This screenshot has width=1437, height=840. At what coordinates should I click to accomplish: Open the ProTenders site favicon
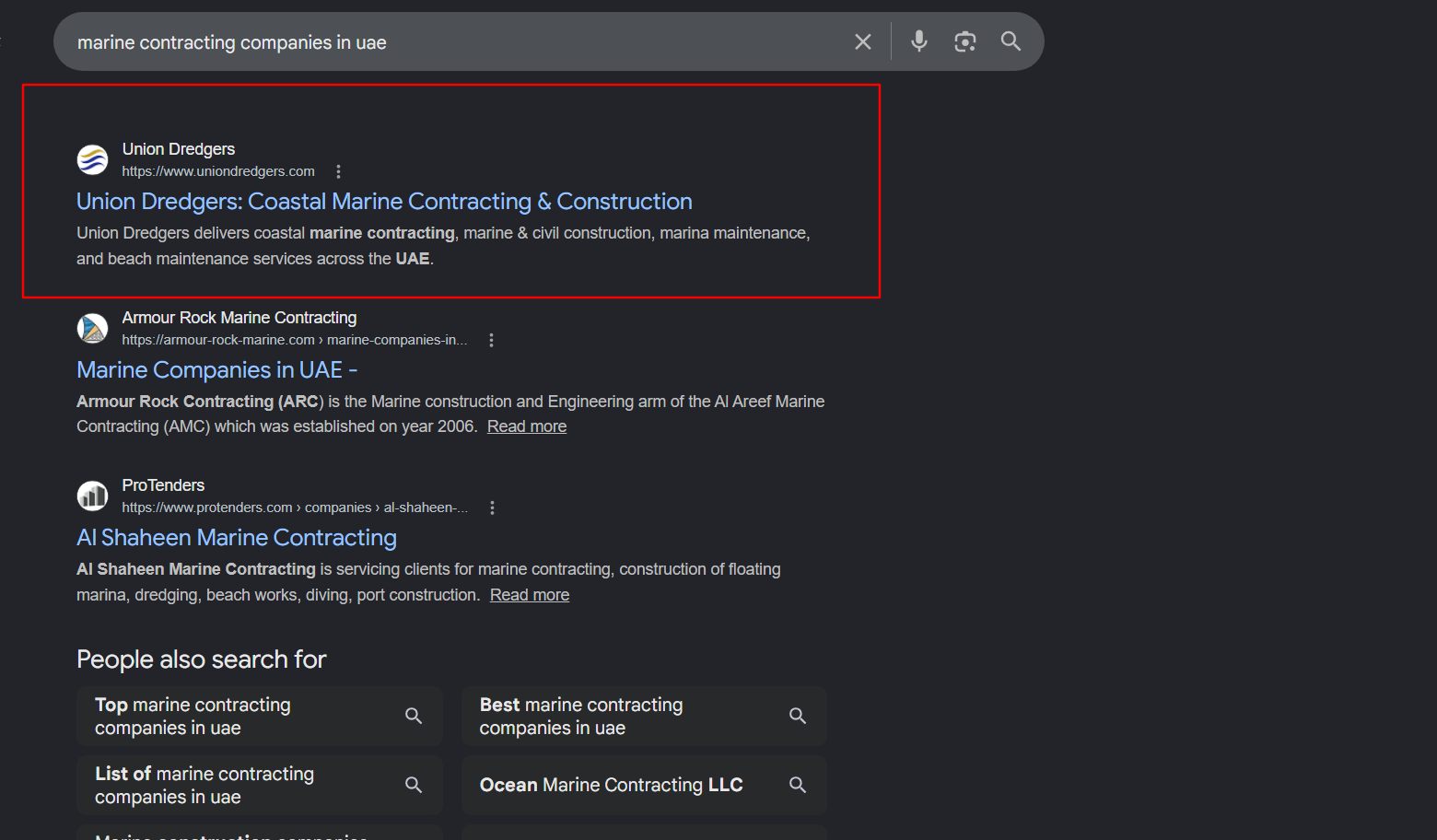(x=92, y=496)
